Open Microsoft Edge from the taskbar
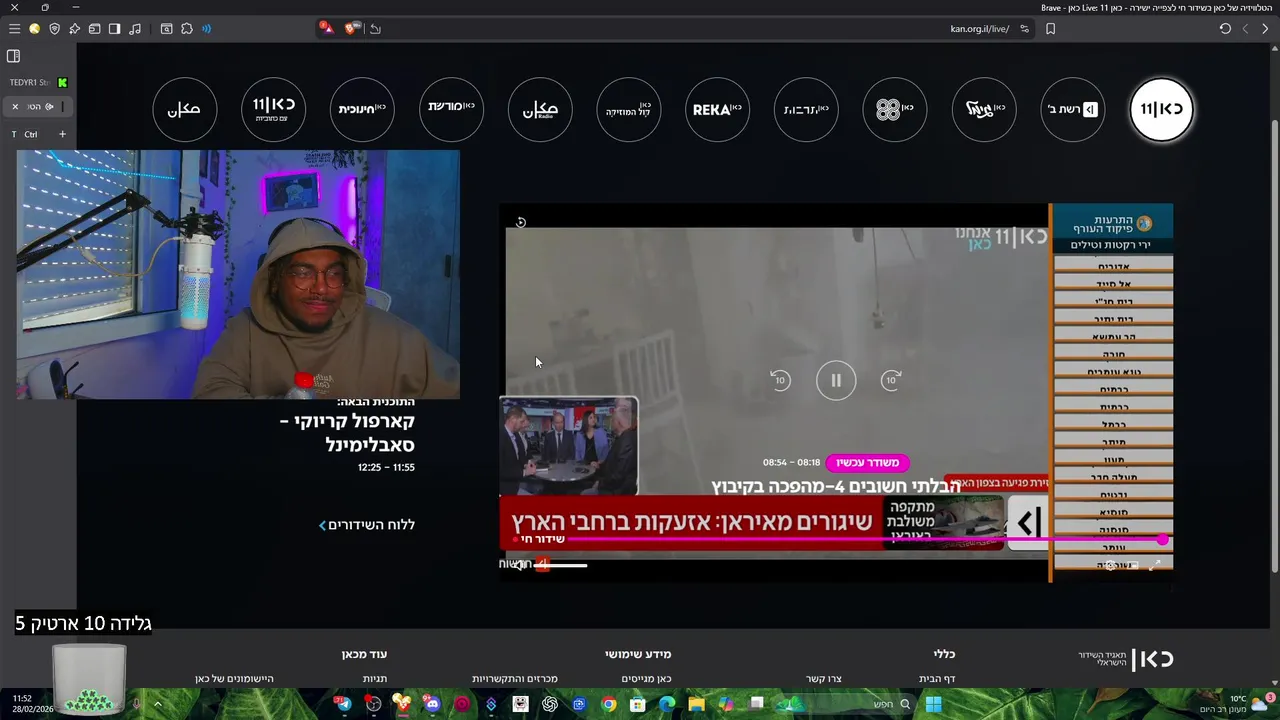Screen dimensions: 1280x720 (x=667, y=704)
